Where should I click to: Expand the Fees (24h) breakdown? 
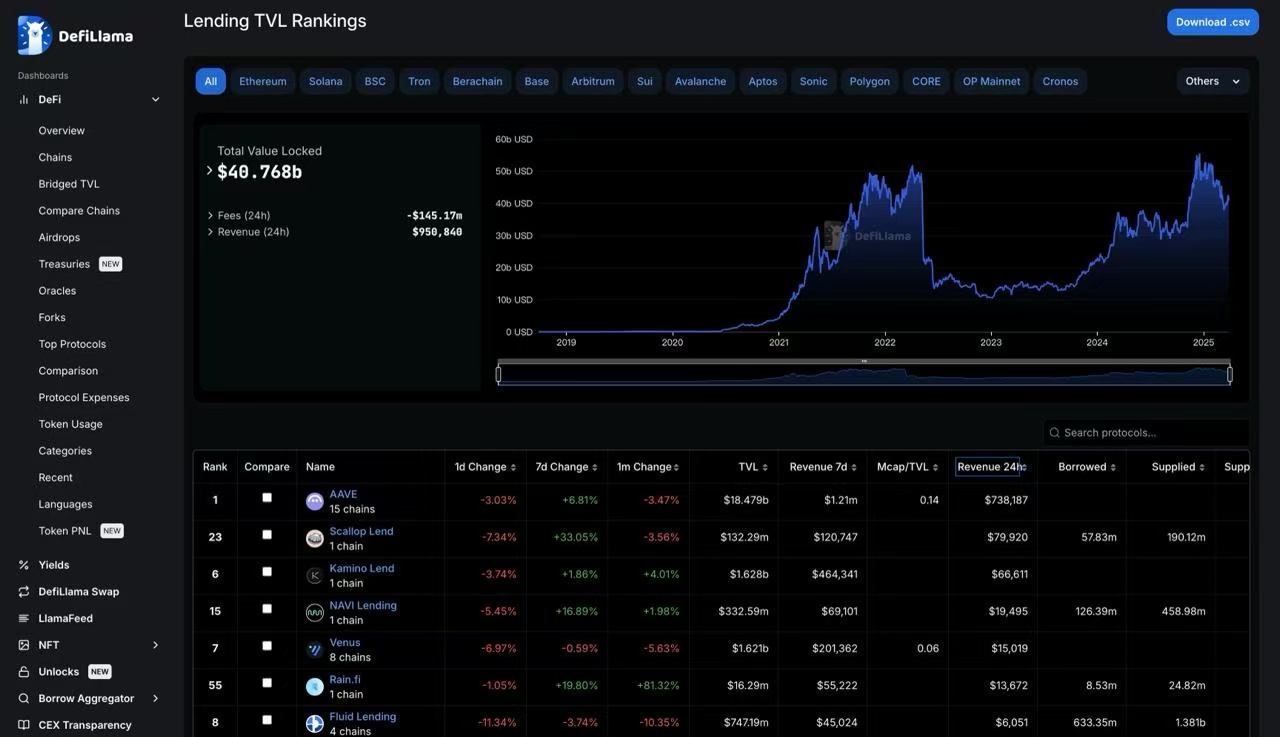tap(210, 216)
